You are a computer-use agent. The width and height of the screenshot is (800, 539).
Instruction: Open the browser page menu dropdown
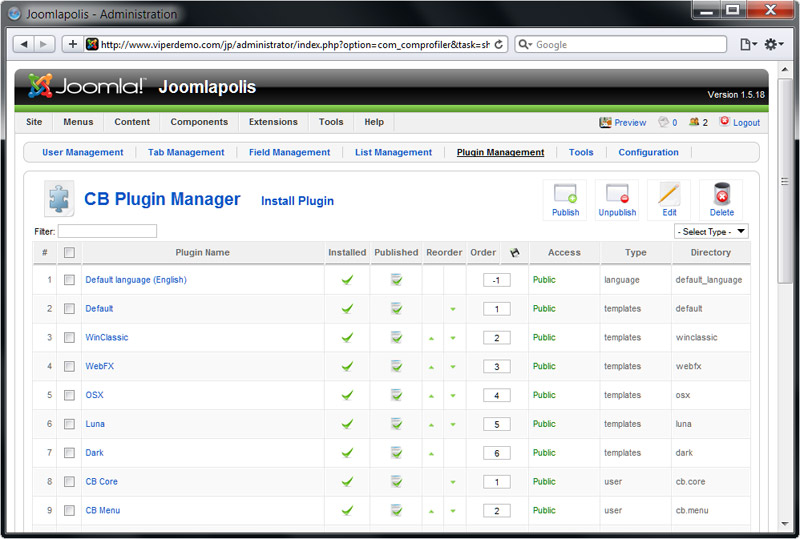pyautogui.click(x=748, y=44)
